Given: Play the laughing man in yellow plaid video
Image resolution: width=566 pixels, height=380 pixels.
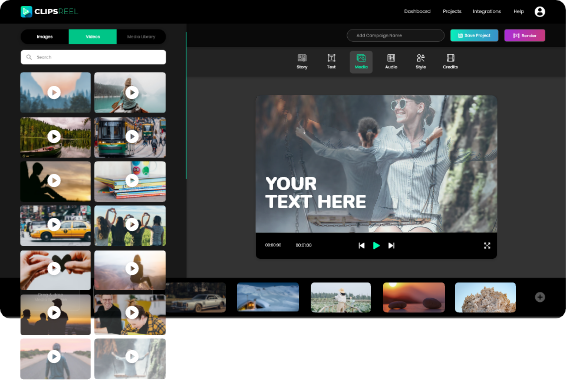Looking at the screenshot, I should click(x=132, y=313).
